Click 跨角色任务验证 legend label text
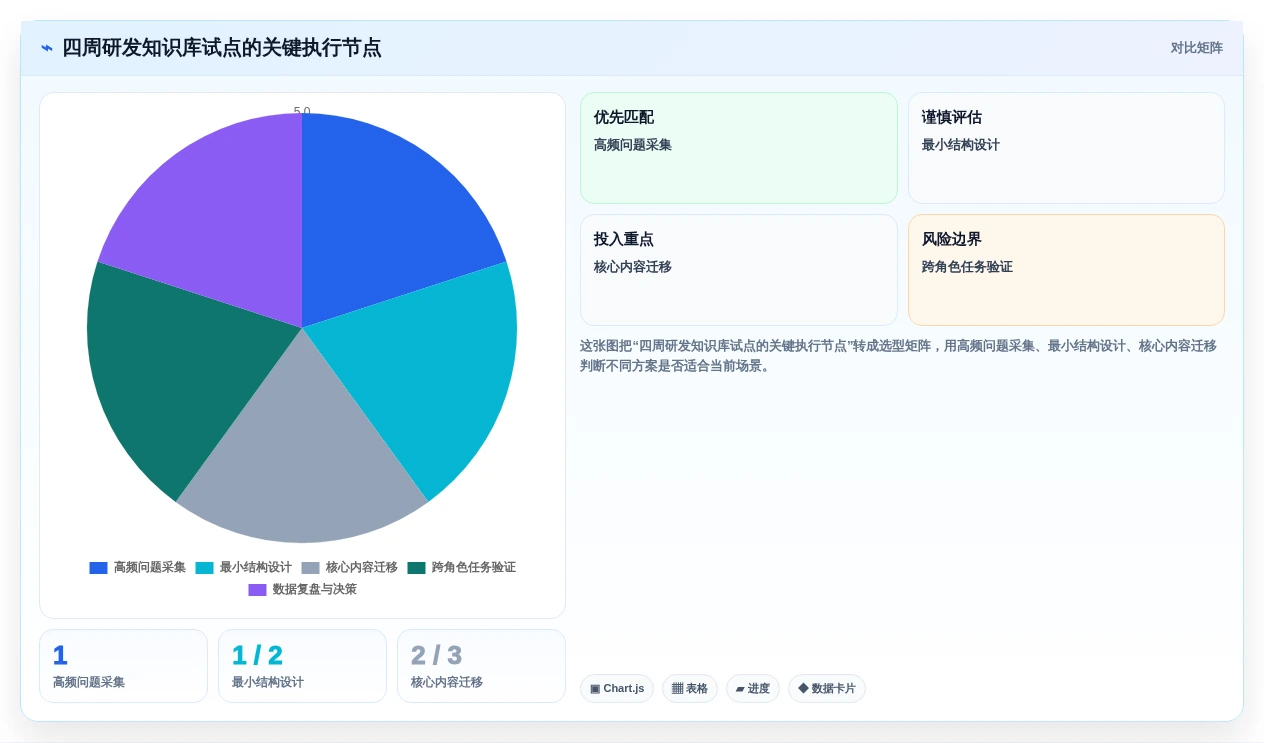Screen dimensions: 1264x743 click(474, 568)
